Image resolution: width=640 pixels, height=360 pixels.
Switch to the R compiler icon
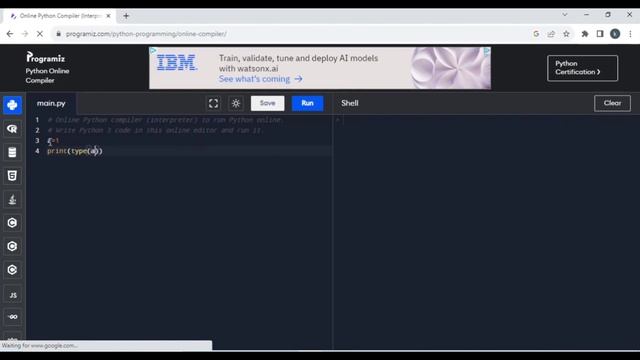coord(12,129)
